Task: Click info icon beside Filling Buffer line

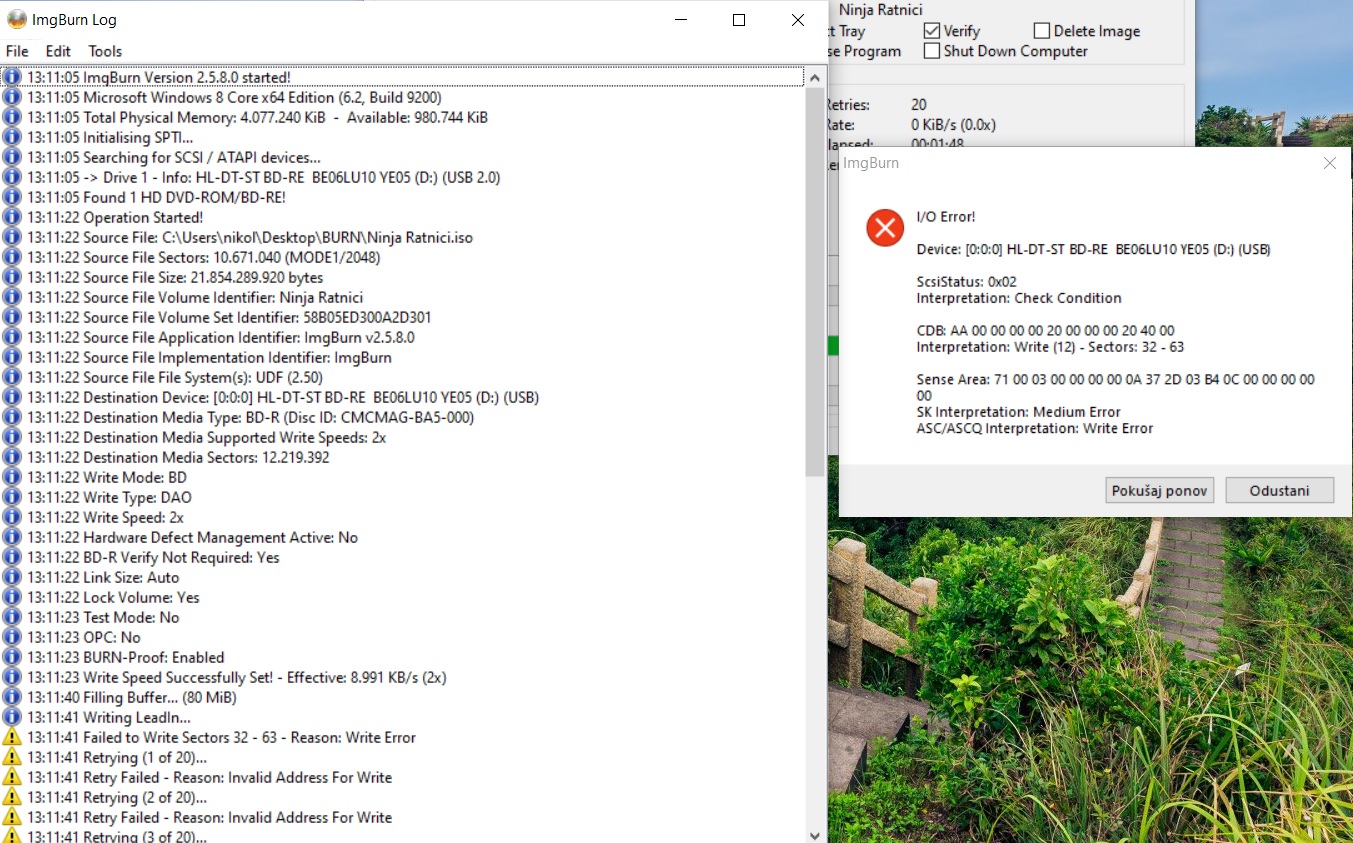Action: point(12,697)
